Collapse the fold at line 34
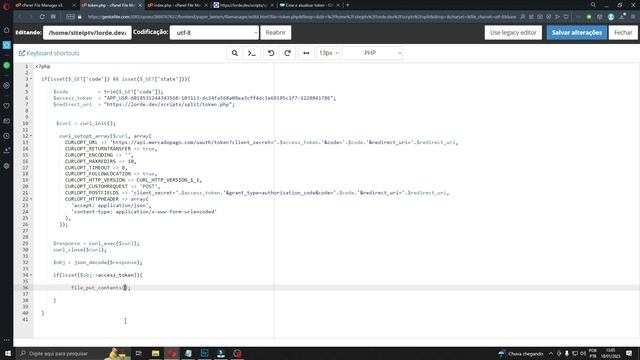Screen dimensions: 640x360 click(x=31, y=275)
